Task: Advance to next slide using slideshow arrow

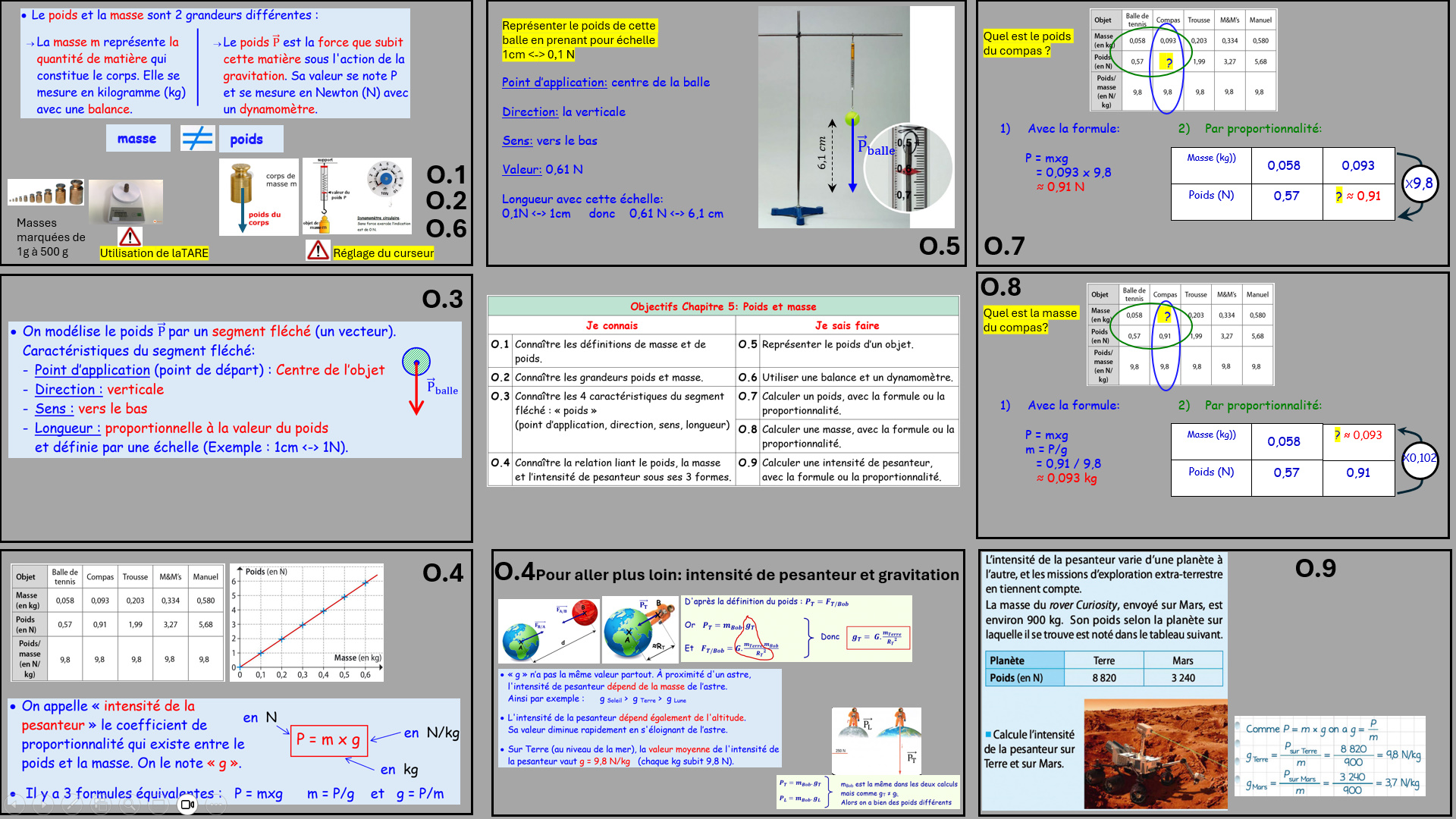Action: point(44,805)
